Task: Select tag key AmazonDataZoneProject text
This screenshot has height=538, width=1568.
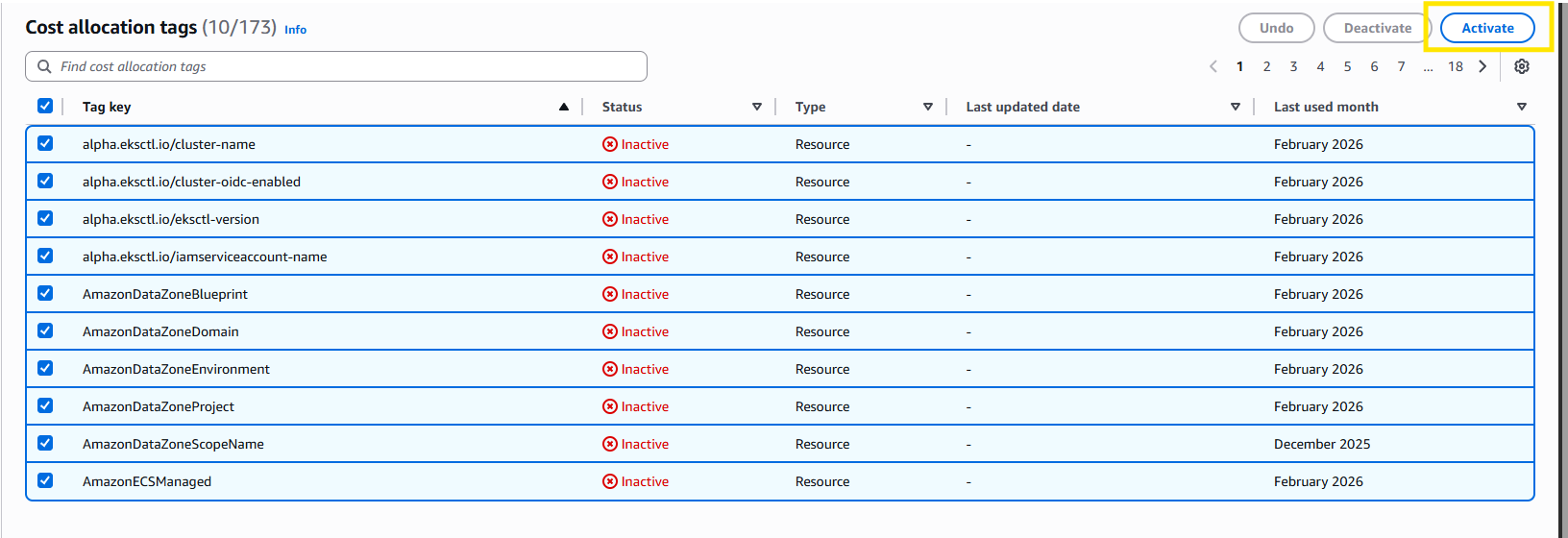Action: pyautogui.click(x=159, y=406)
